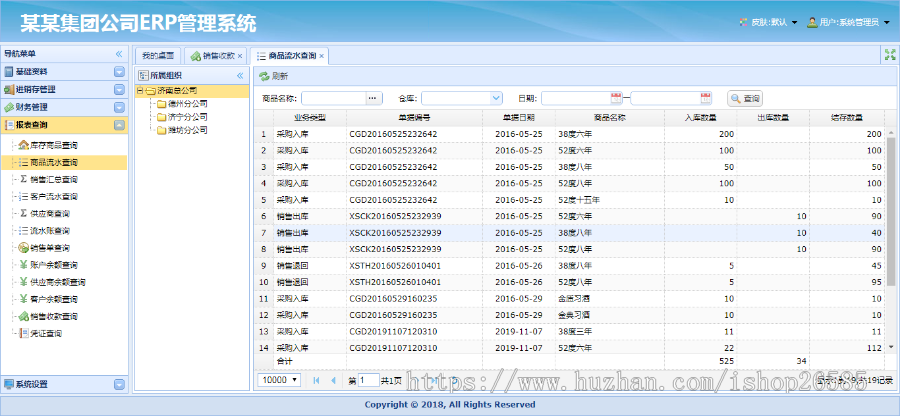Collapse the 济南总公司 tree node
This screenshot has height=416, width=900.
click(140, 90)
